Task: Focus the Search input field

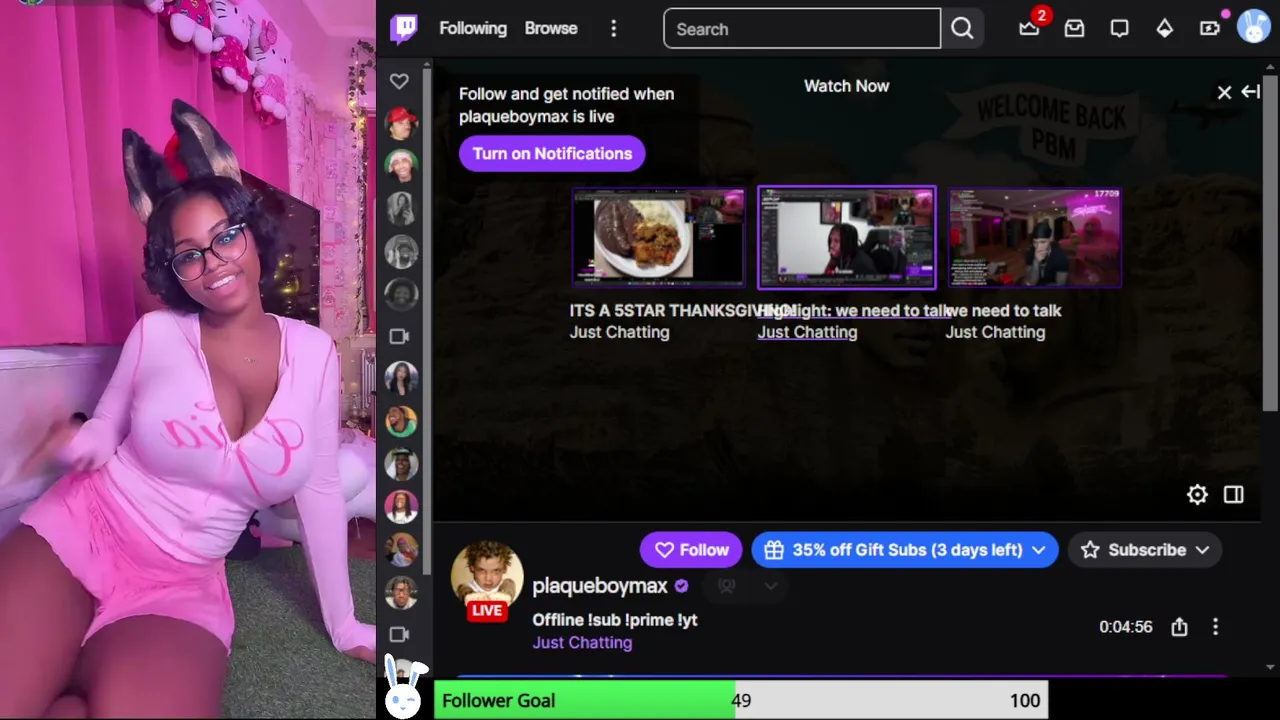Action: tap(802, 29)
